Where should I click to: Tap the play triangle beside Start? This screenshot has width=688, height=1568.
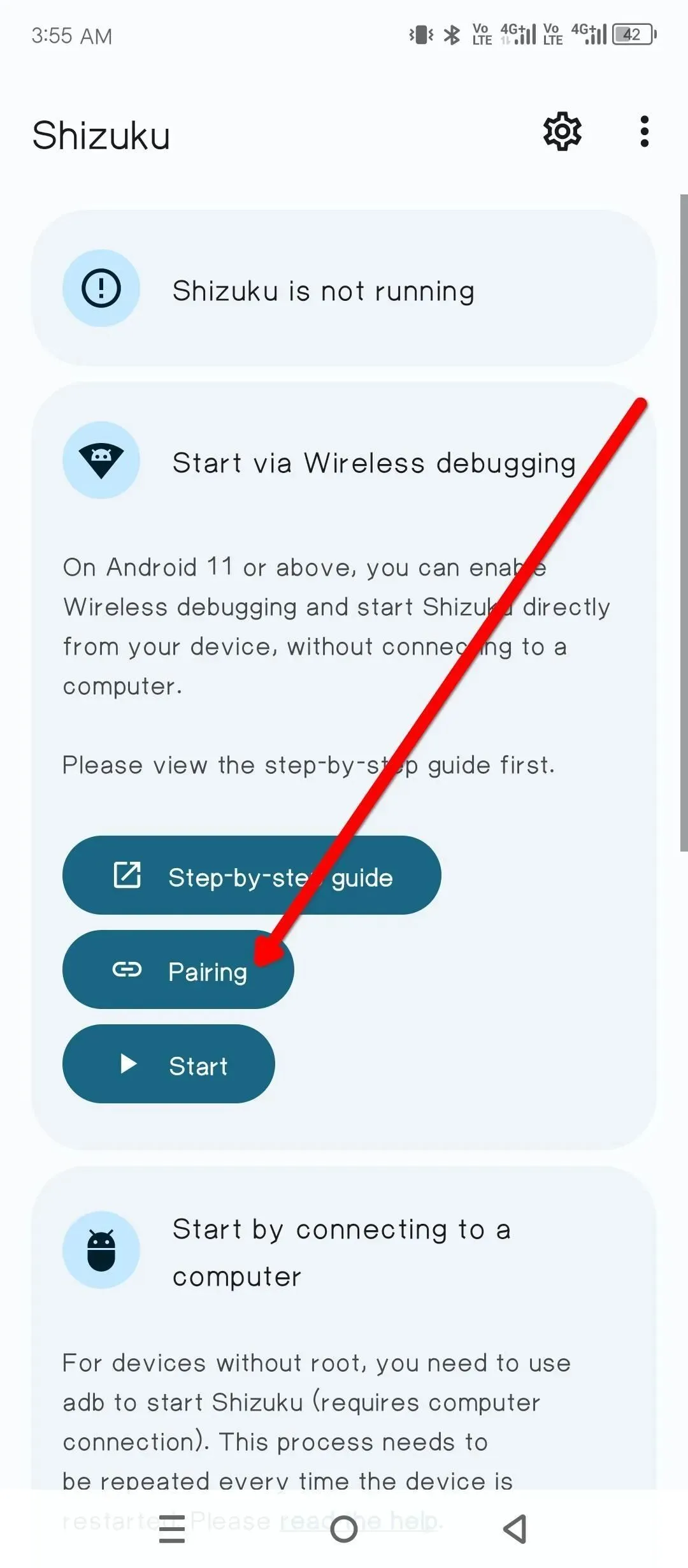coord(129,1063)
